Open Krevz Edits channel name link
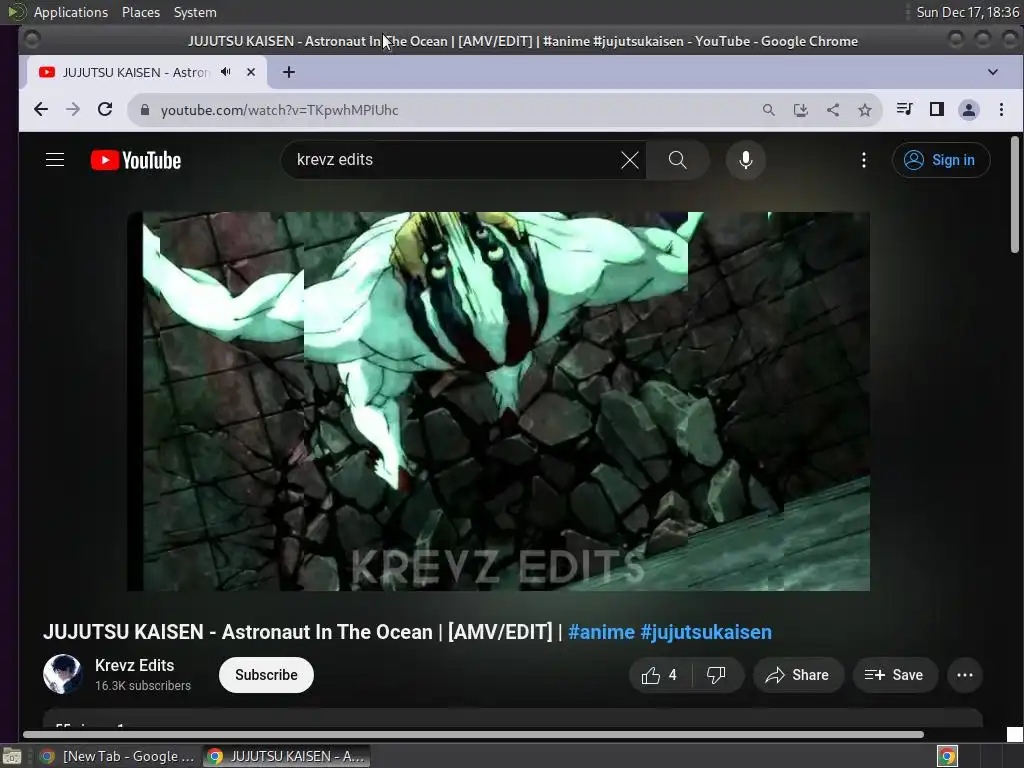Screen dimensions: 1024x768 pos(135,665)
